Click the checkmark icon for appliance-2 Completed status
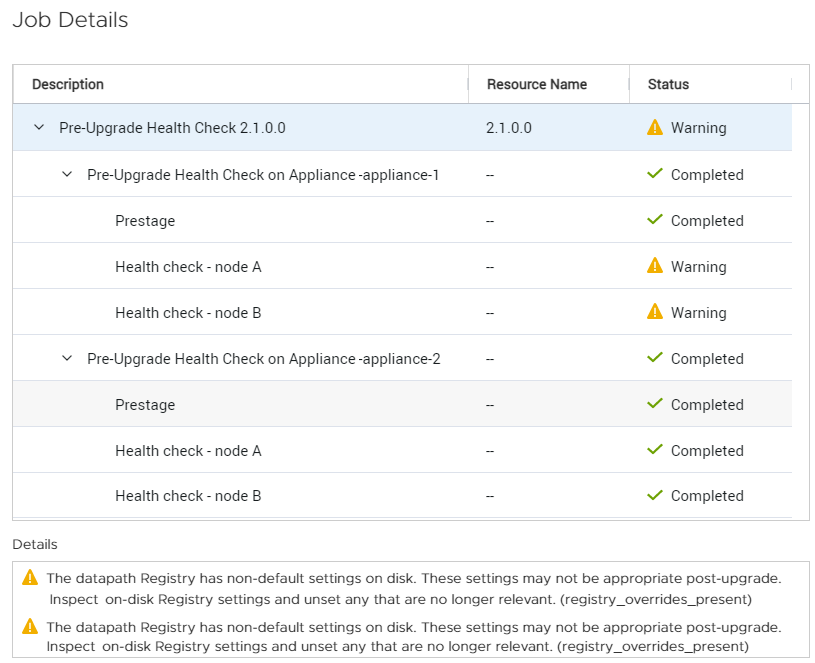This screenshot has height=663, width=815. pyautogui.click(x=655, y=358)
